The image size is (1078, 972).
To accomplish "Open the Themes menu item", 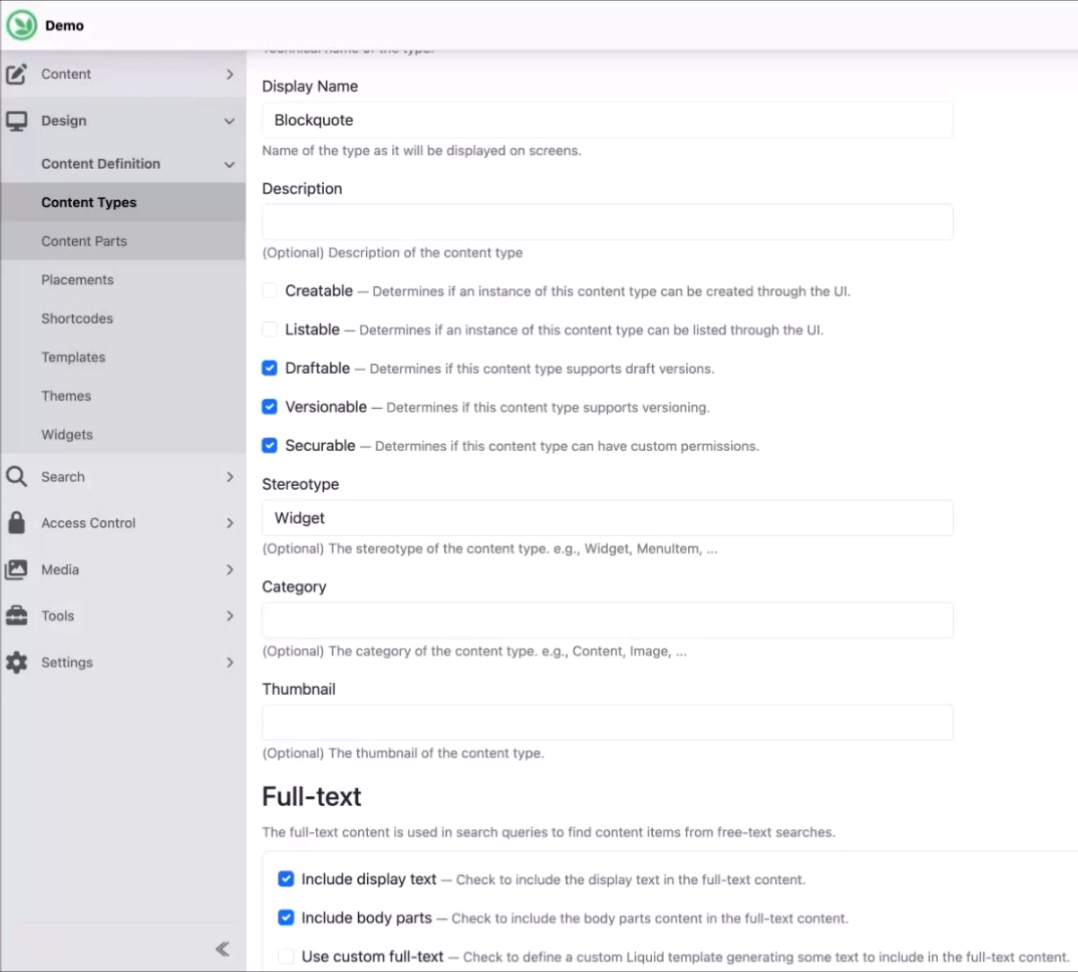I will pyautogui.click(x=123, y=396).
